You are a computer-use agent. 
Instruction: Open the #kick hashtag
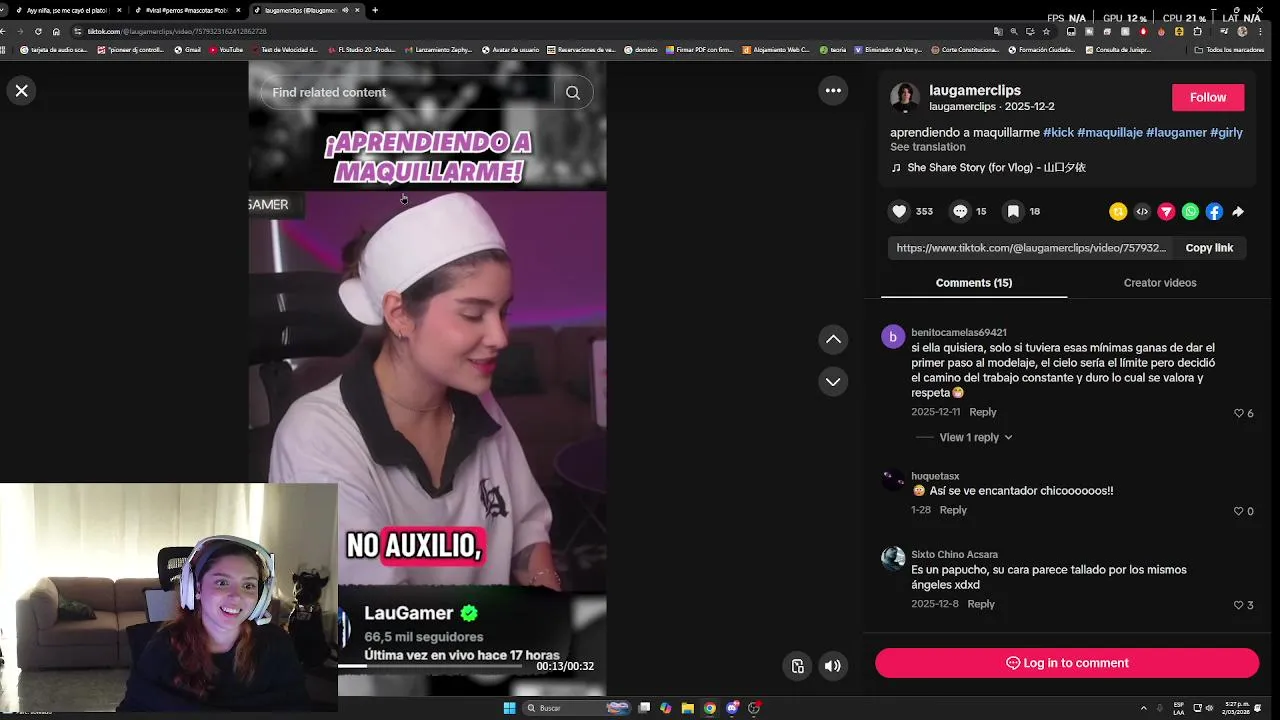[x=1058, y=132]
